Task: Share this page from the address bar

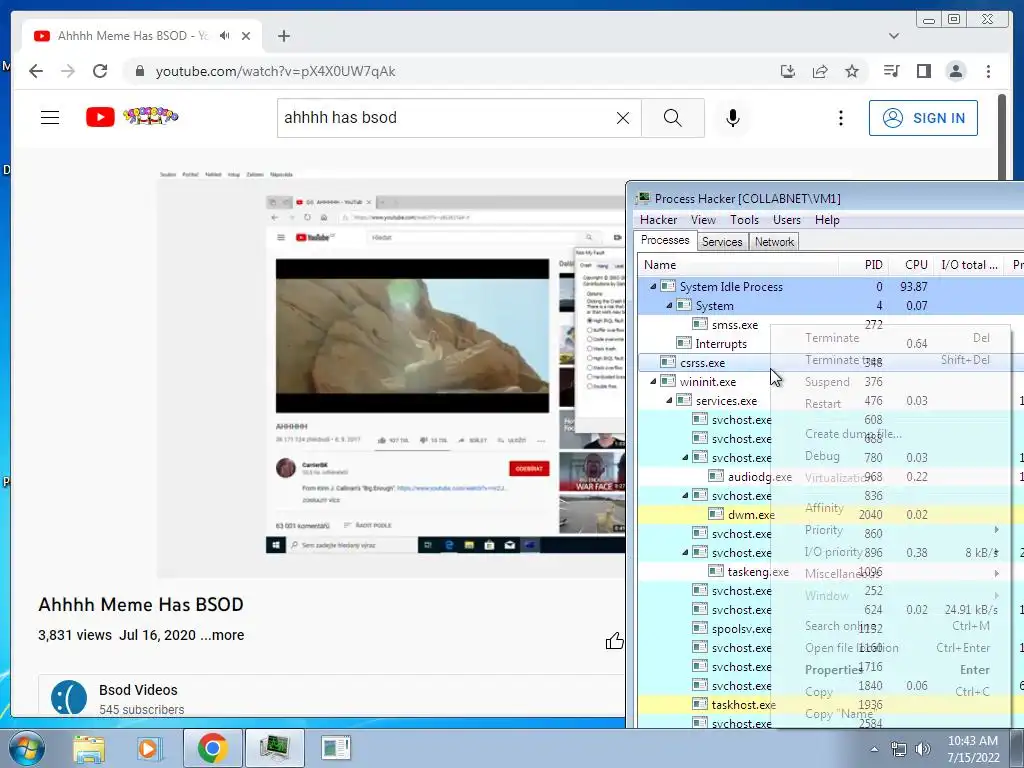Action: point(820,71)
